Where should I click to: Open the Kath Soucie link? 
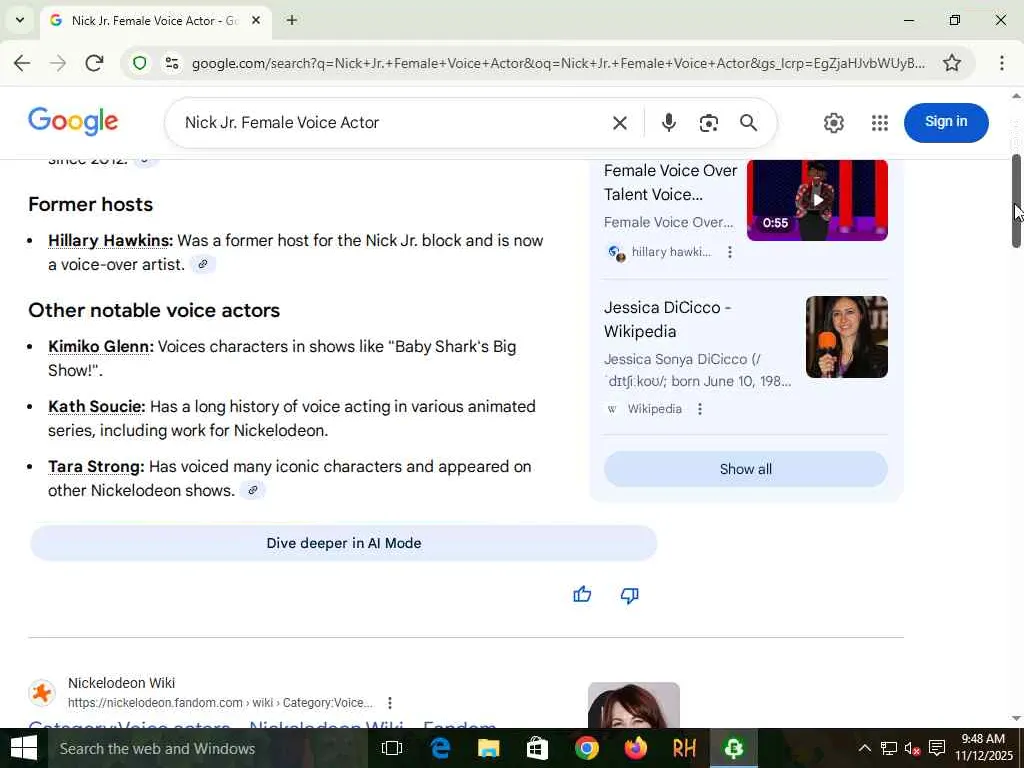pos(97,407)
